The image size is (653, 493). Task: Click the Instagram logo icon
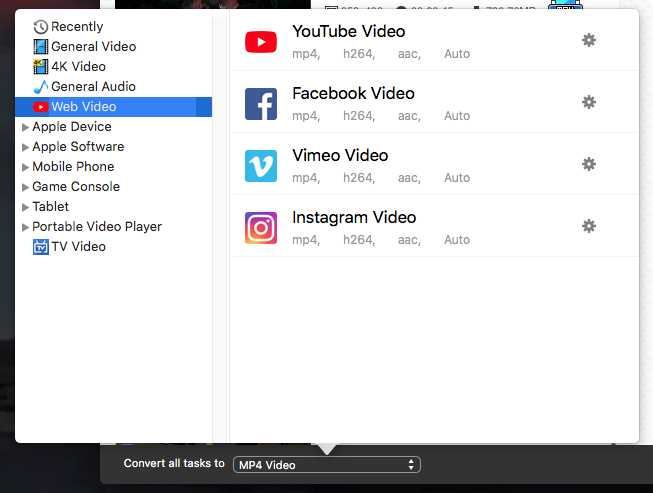pyautogui.click(x=261, y=228)
